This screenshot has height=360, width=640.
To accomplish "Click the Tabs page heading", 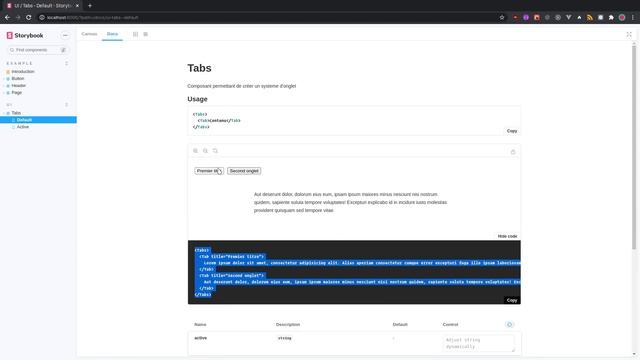I will click(199, 68).
